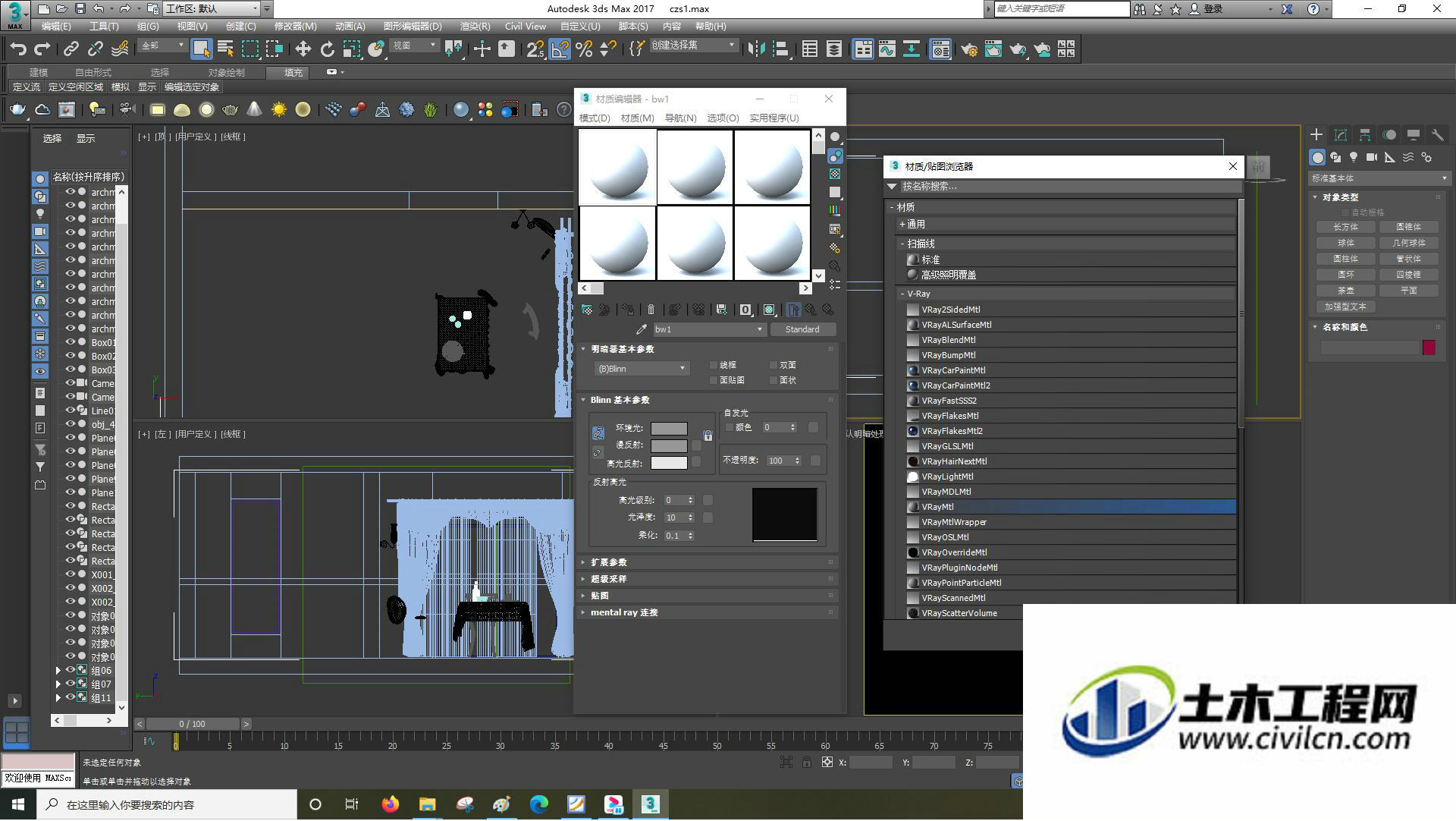Click the 环境光 color swatch

coord(669,428)
